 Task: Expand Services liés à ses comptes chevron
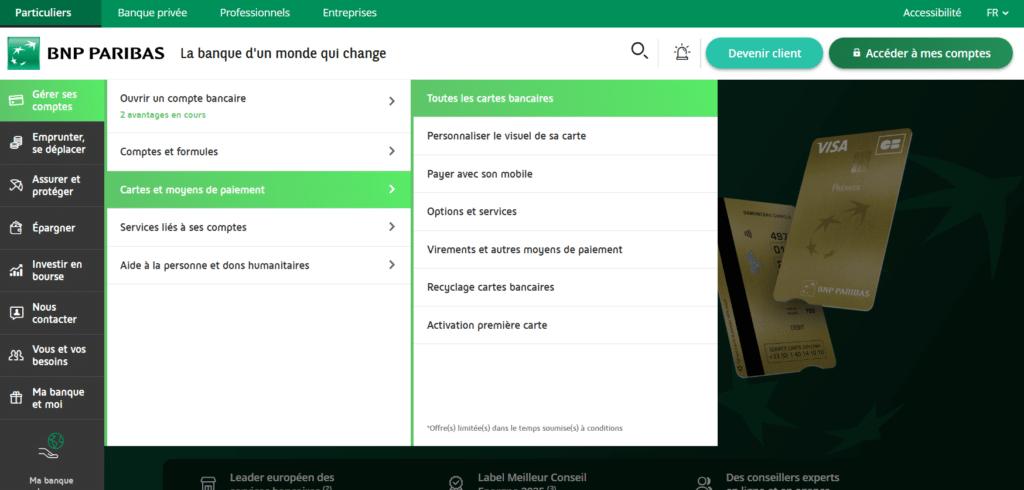392,227
